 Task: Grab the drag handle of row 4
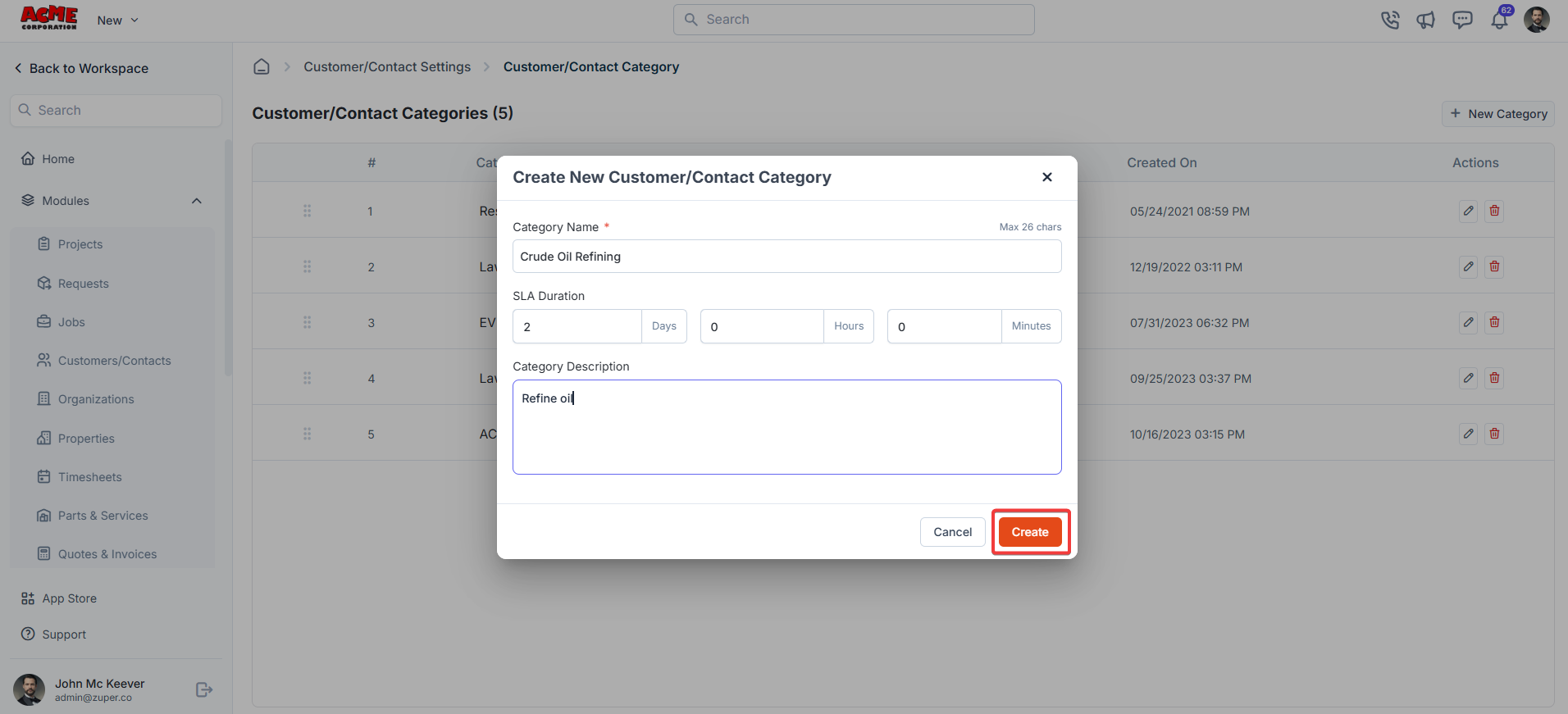[308, 378]
